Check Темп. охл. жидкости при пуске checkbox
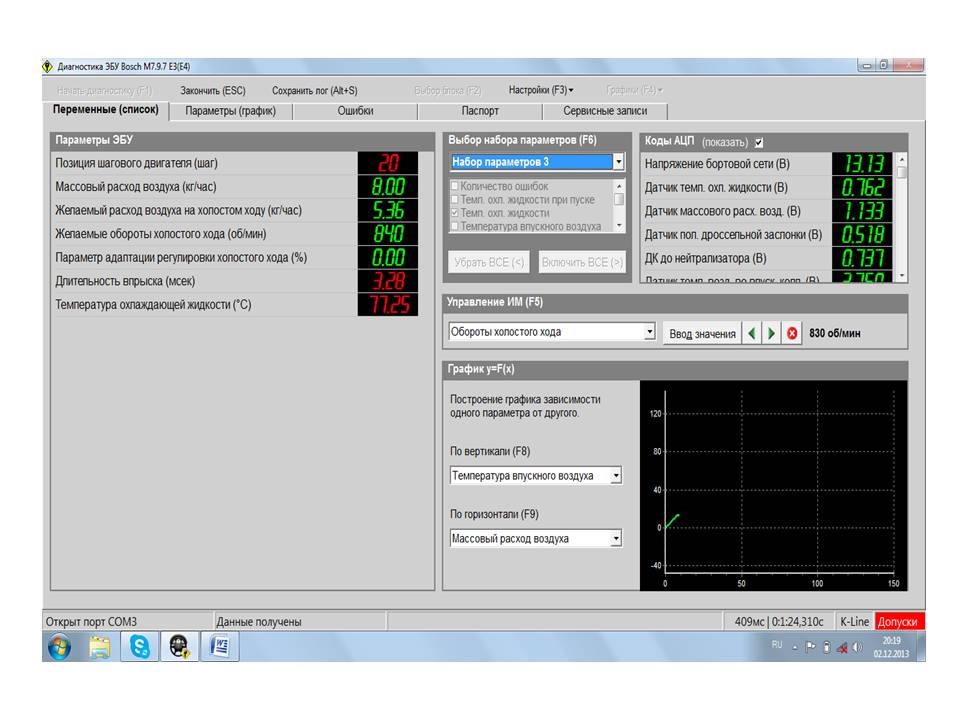The height and width of the screenshot is (720, 960). (454, 199)
